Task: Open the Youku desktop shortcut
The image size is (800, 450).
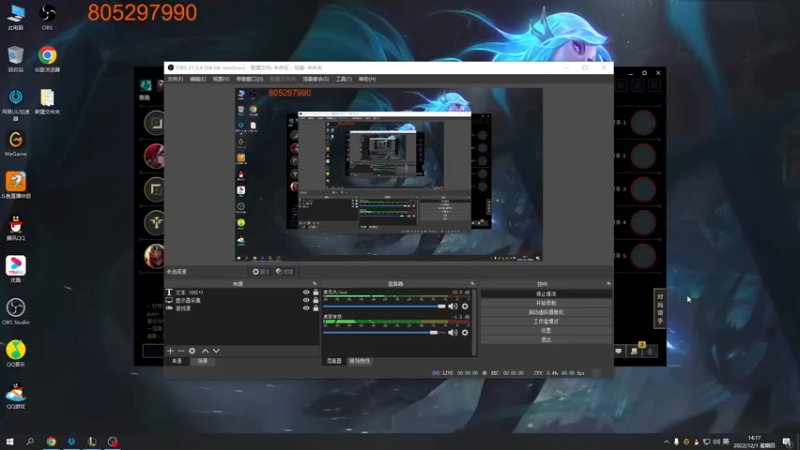Action: (x=16, y=269)
